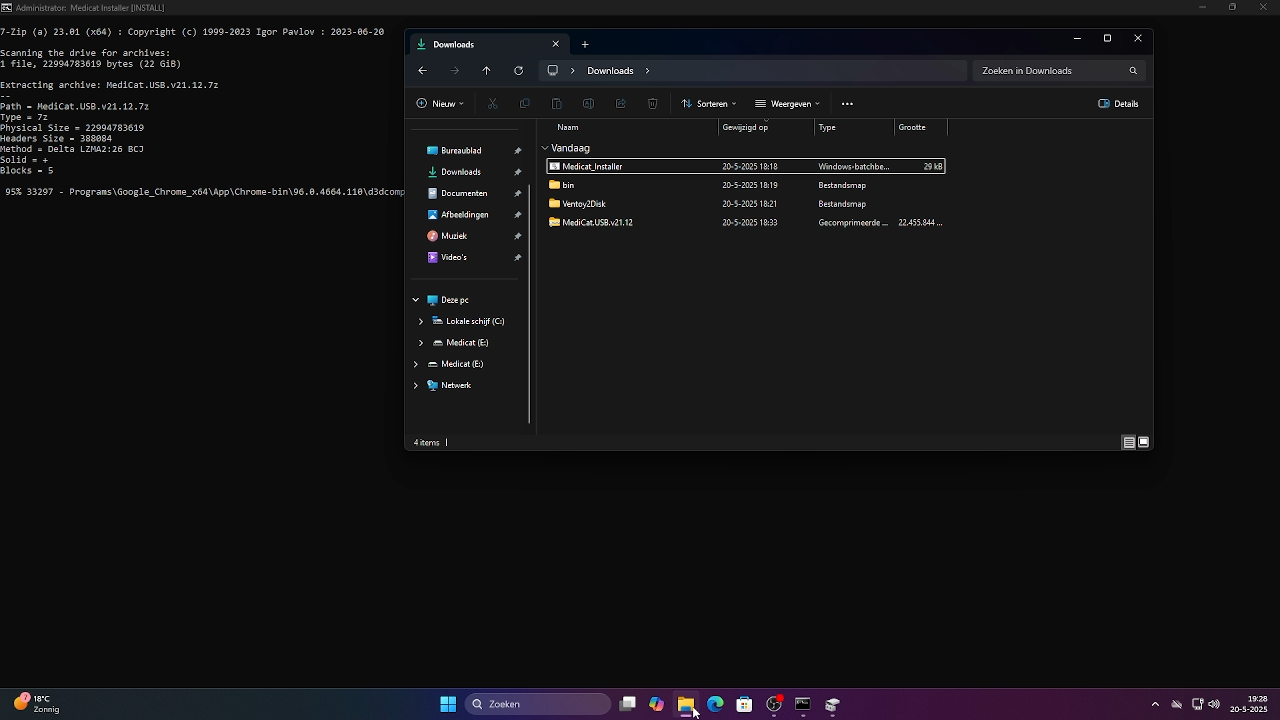Open Video's in sidebar
Viewport: 1280px width, 720px height.
(x=454, y=257)
